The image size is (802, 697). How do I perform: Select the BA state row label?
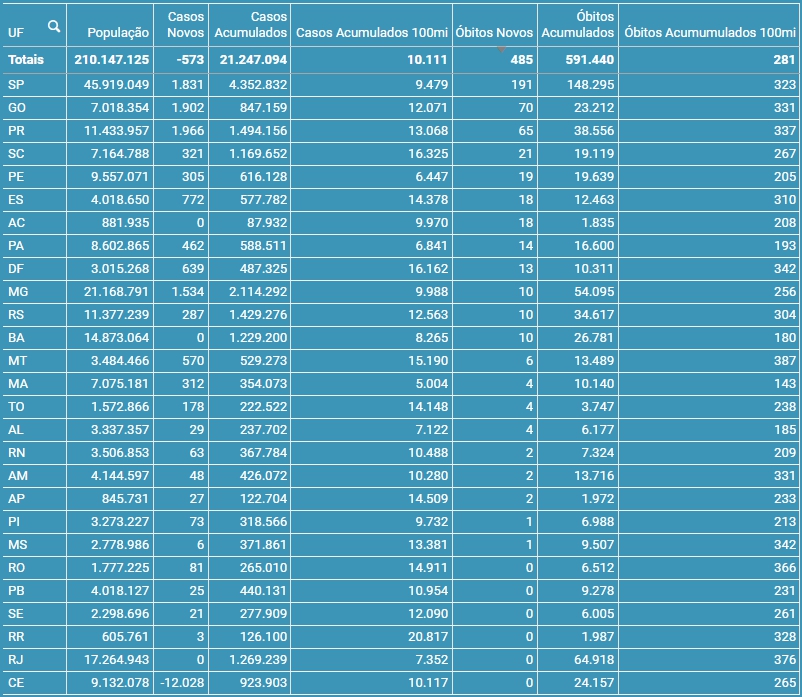[x=16, y=337]
